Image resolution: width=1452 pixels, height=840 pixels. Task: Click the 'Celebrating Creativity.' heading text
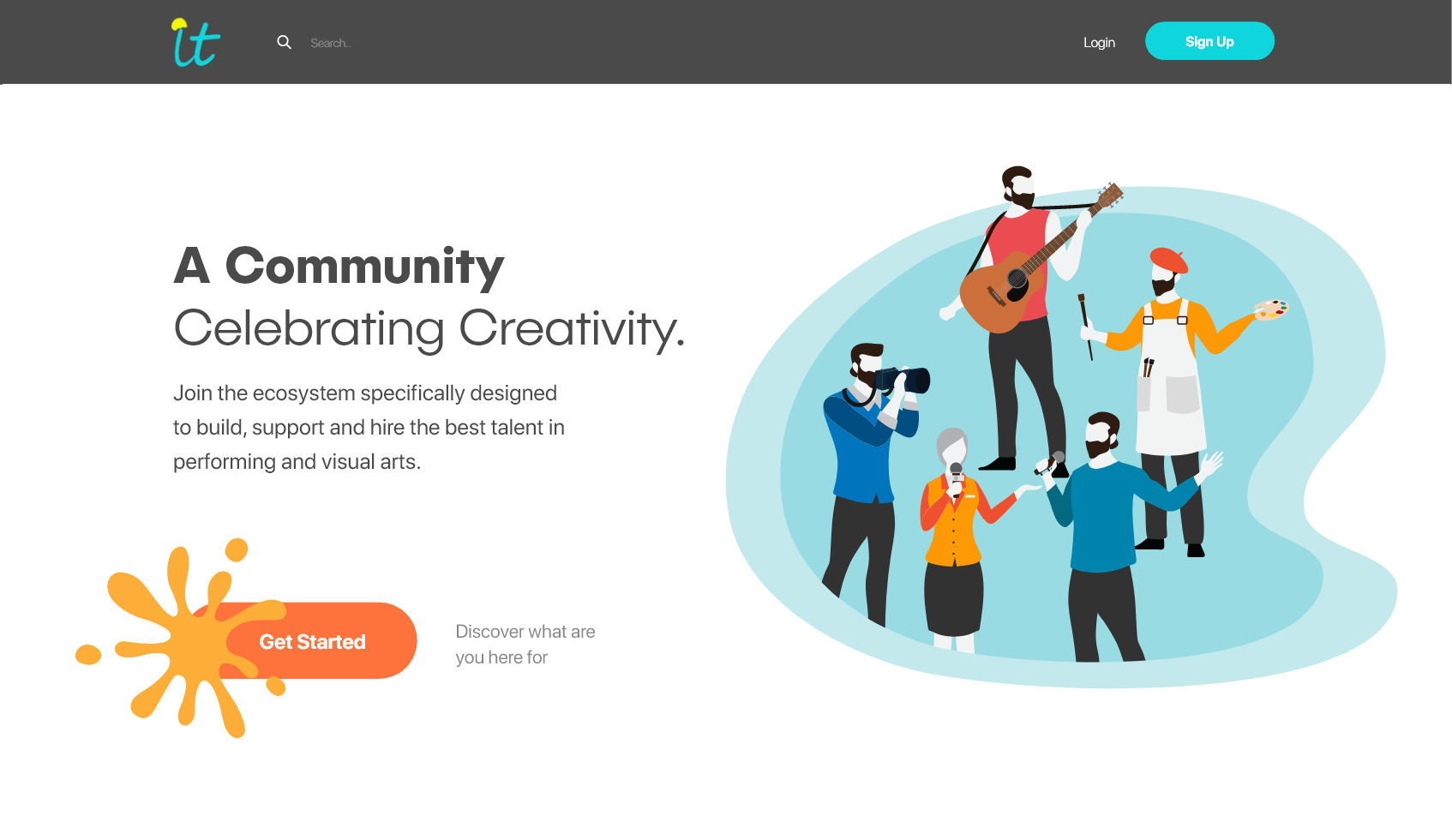pyautogui.click(x=429, y=328)
